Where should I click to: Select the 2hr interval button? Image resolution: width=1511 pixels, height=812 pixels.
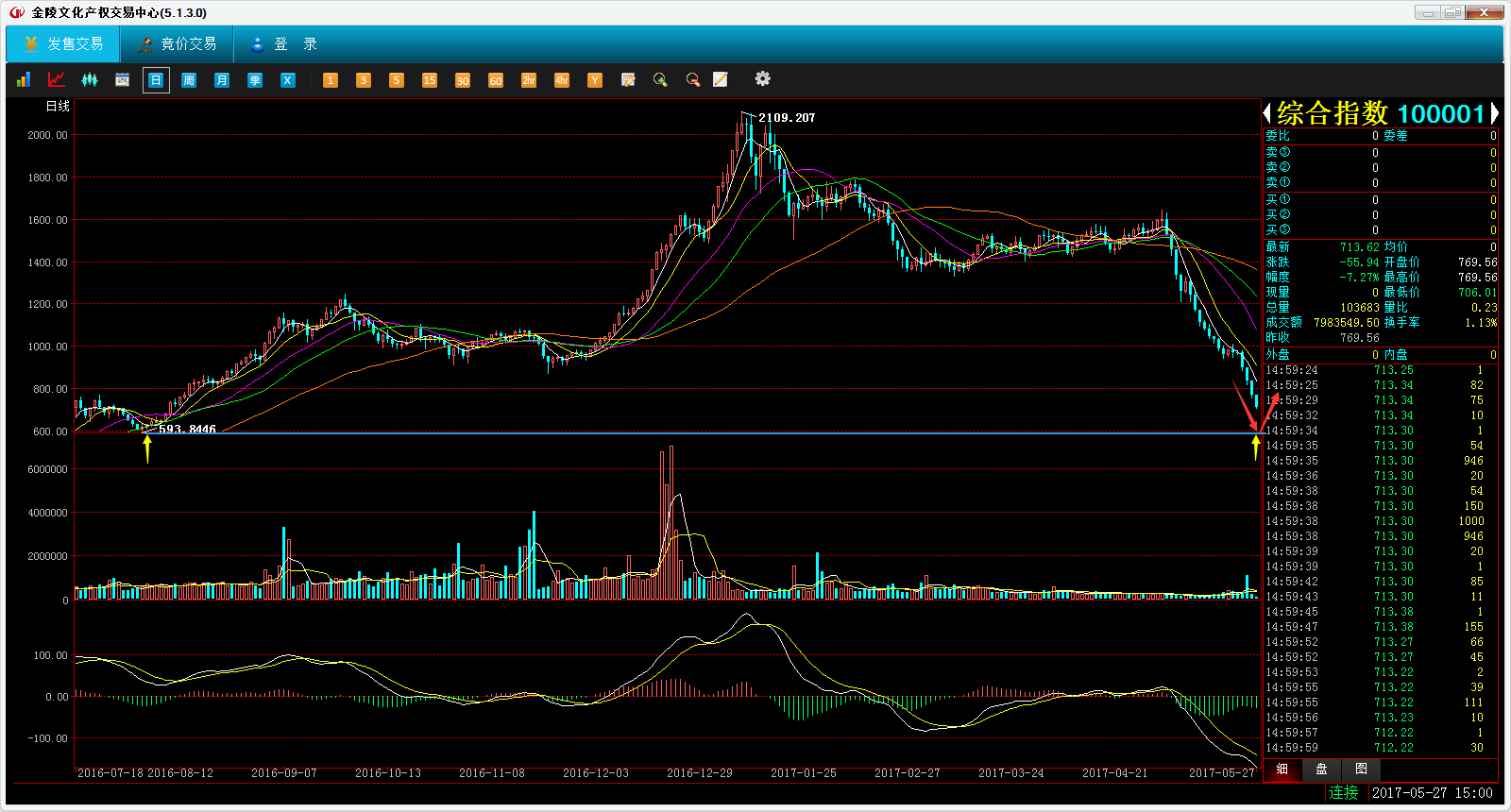529,80
